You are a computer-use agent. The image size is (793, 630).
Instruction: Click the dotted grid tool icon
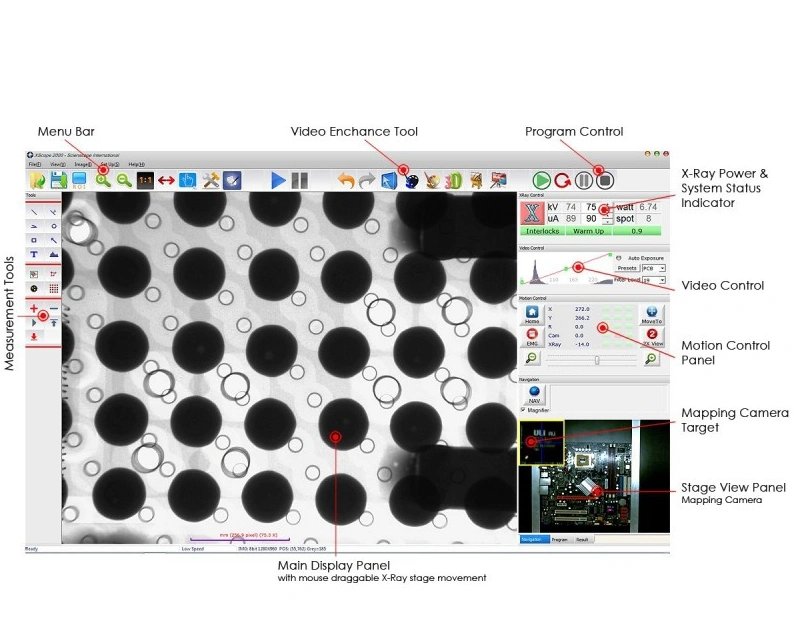click(x=54, y=289)
